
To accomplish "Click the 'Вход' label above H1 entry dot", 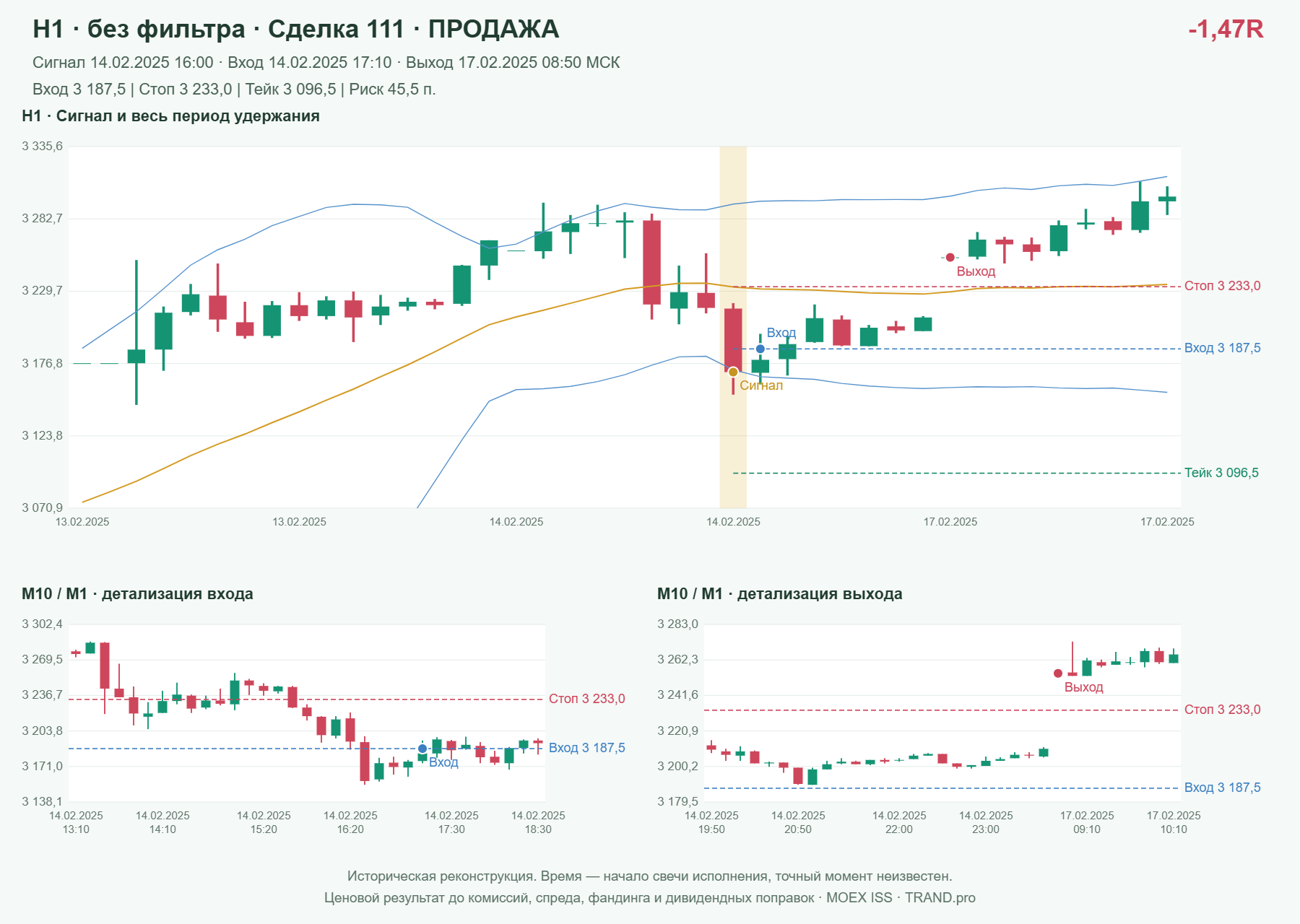I will (781, 333).
